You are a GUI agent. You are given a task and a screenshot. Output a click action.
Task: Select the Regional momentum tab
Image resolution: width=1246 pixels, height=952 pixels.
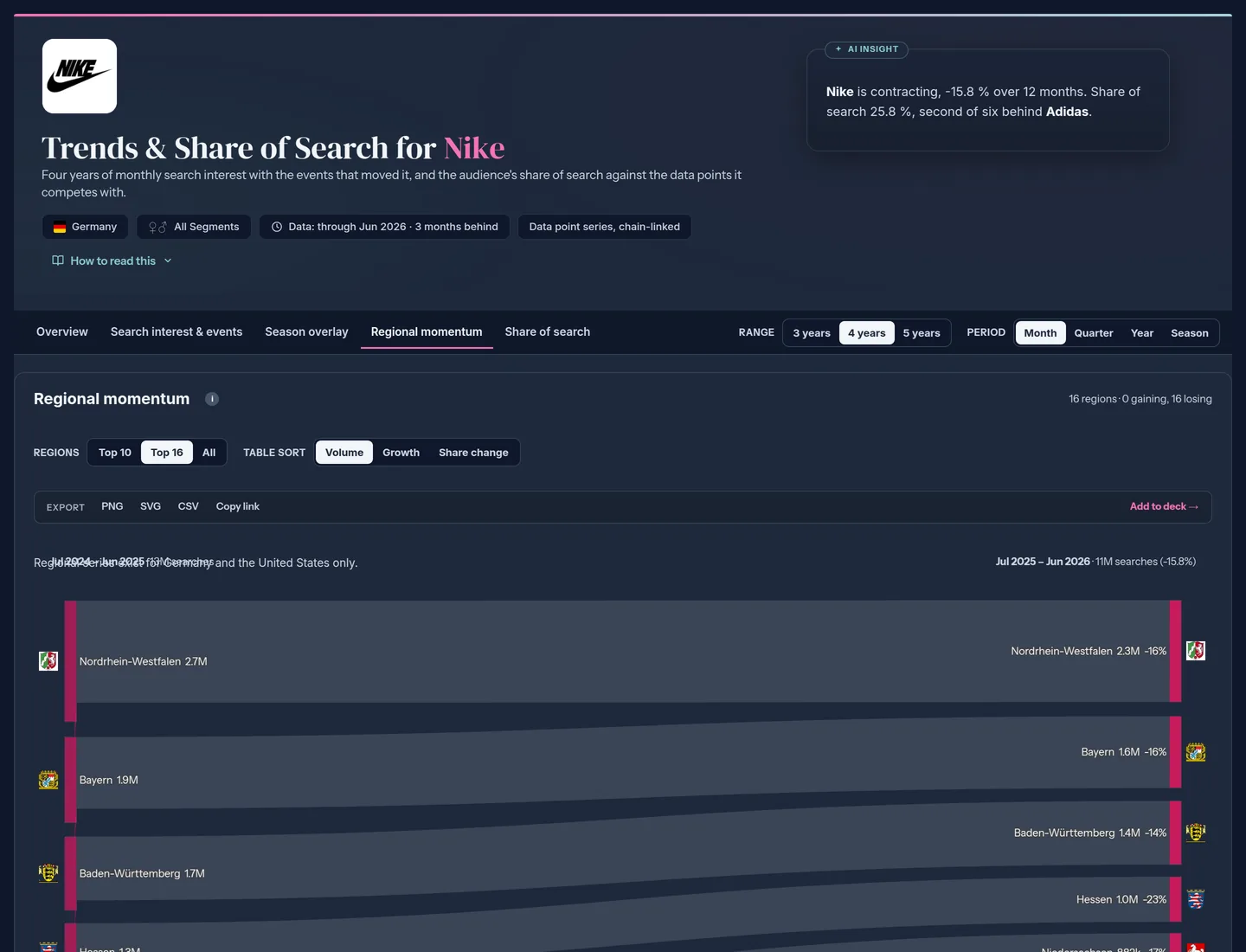pos(427,331)
